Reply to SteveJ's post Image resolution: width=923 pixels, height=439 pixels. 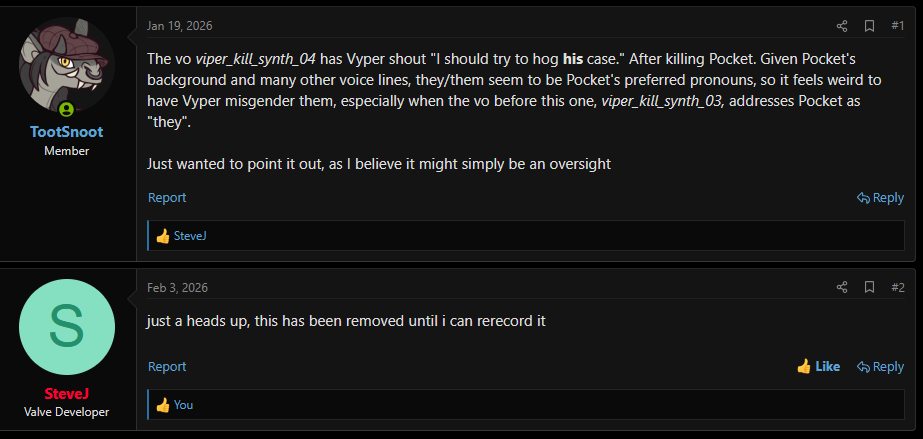(x=880, y=367)
